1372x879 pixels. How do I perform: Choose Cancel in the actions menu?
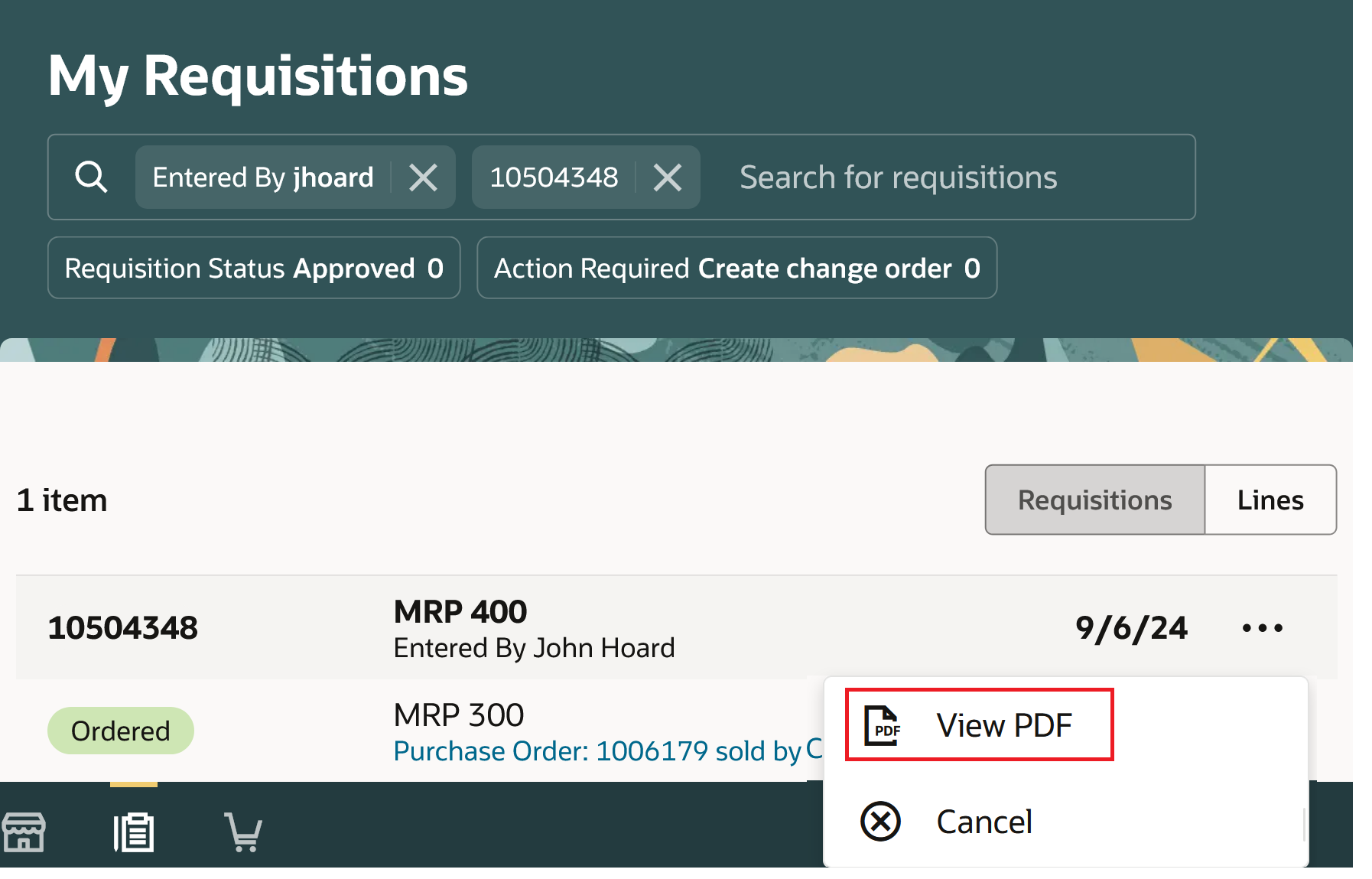tap(984, 822)
